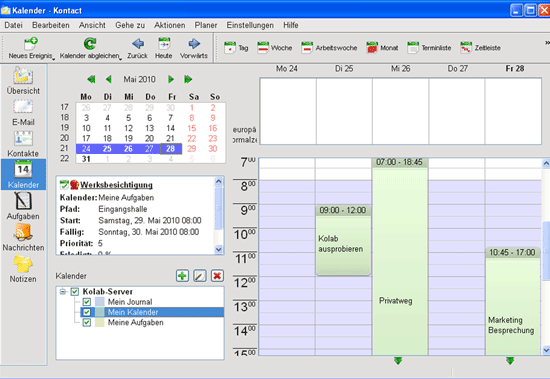Viewport: 550px width, 379px height.
Task: Open Kalender abgleichen dropdown arrow
Action: coord(120,59)
